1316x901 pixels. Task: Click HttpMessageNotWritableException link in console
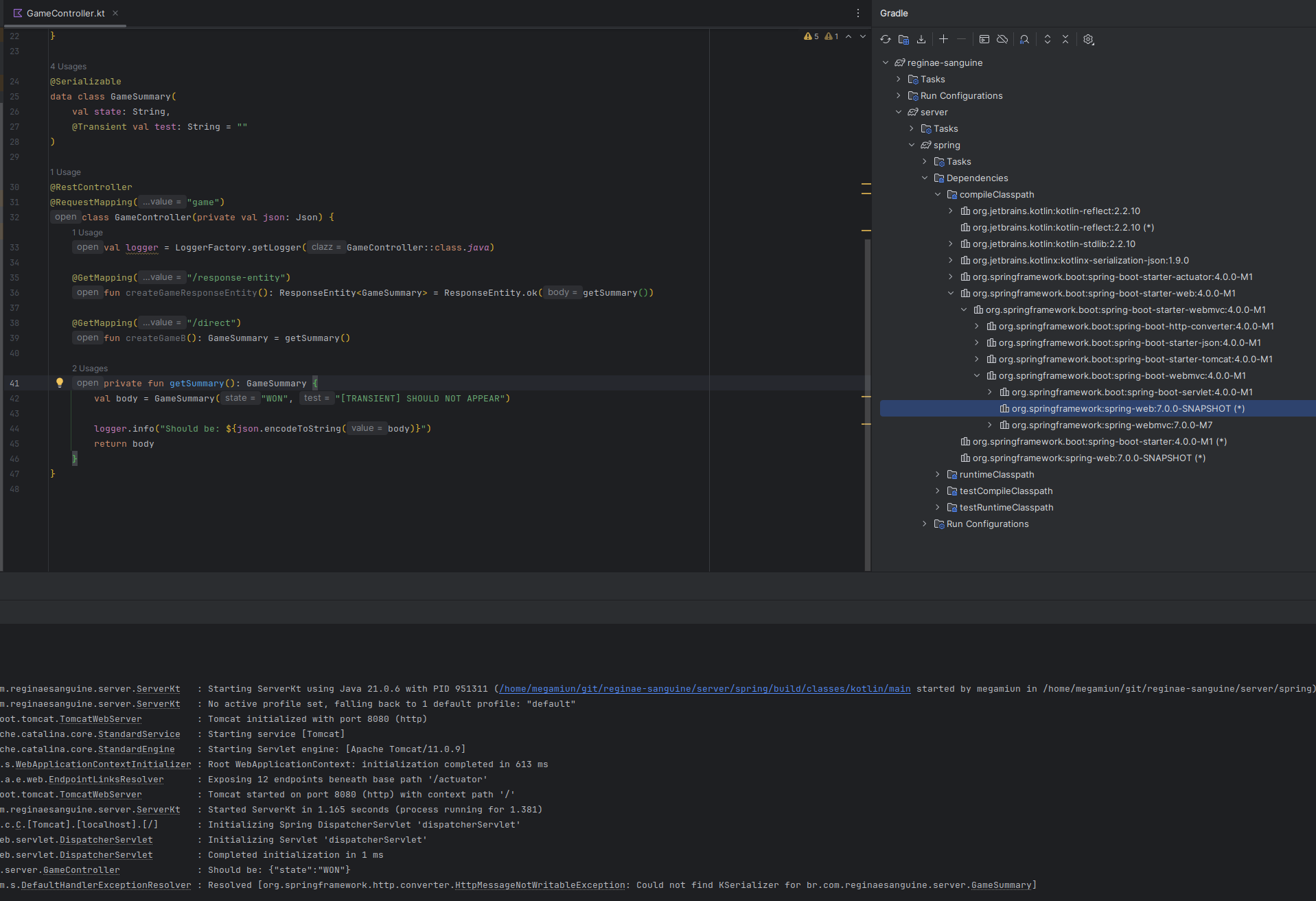tap(540, 885)
